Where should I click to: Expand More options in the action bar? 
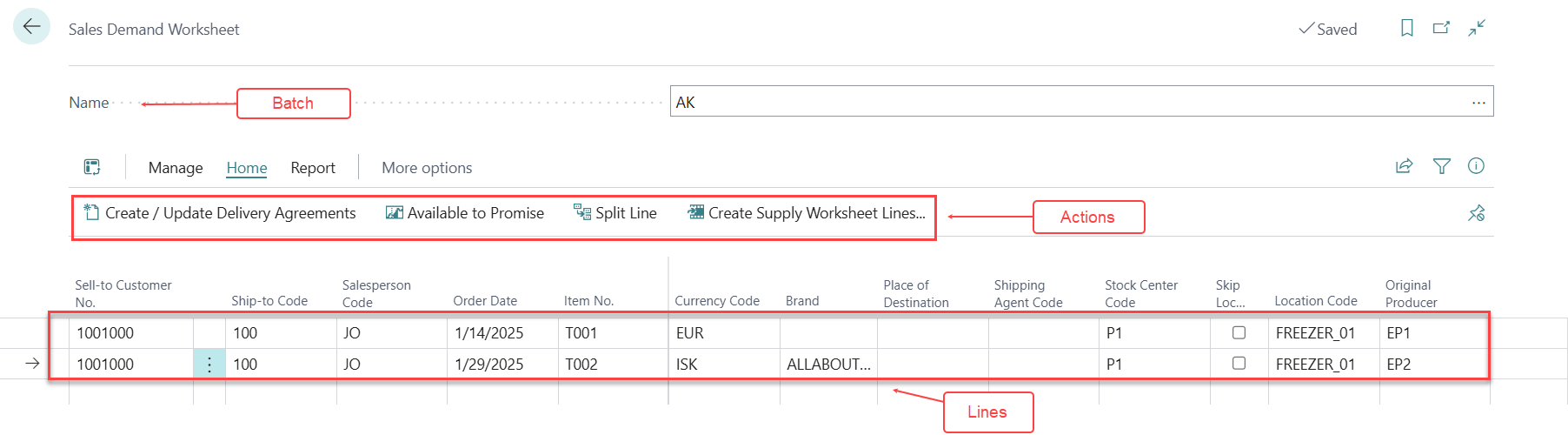coord(427,168)
